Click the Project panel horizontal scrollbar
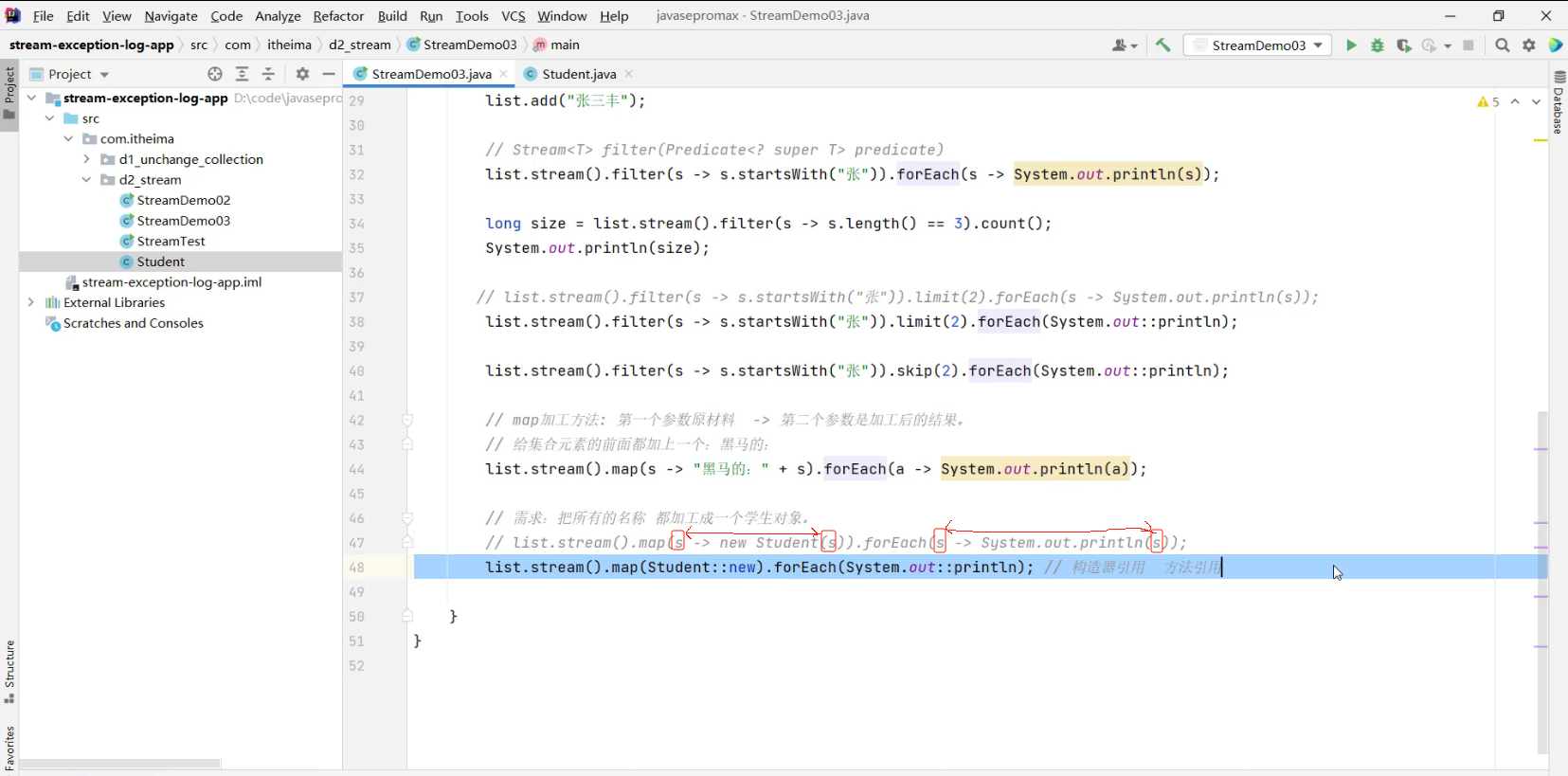 [x=120, y=764]
